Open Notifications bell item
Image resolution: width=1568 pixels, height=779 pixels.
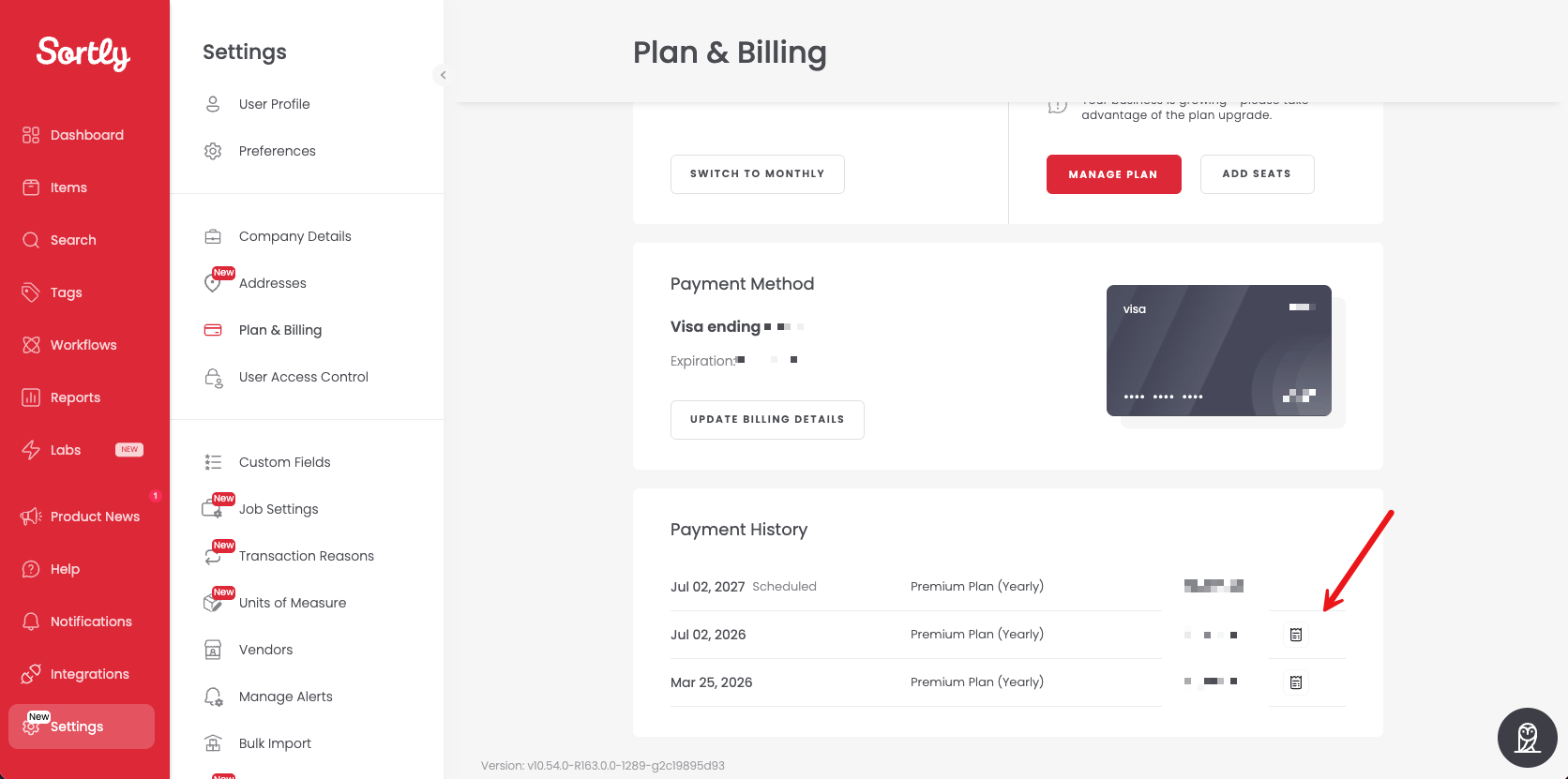78,622
